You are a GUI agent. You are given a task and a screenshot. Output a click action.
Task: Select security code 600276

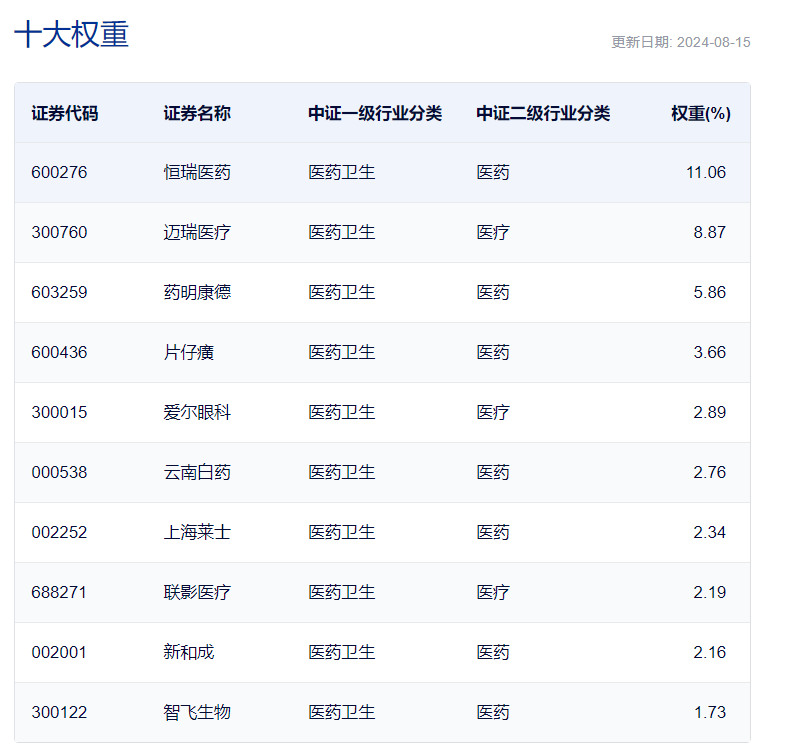tap(59, 172)
